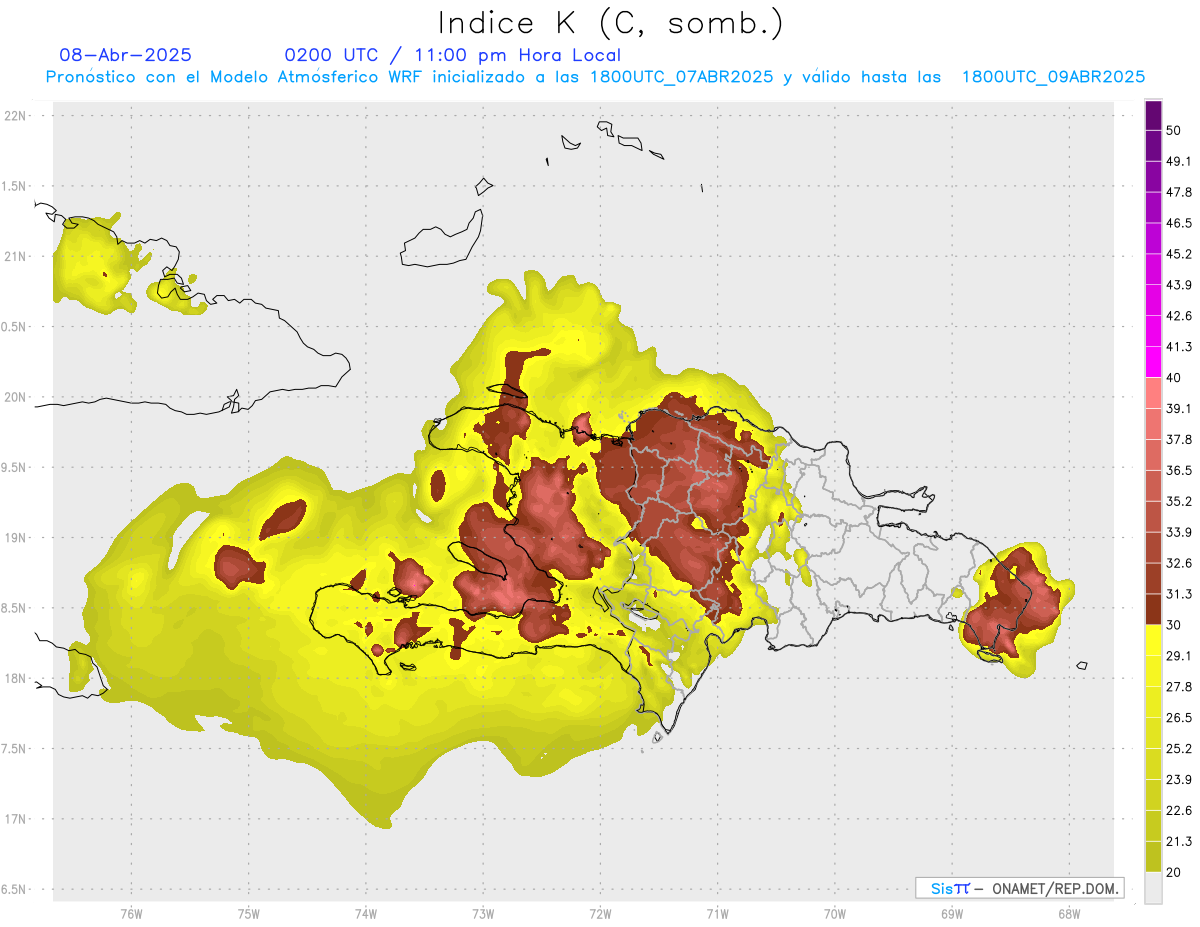Click the longitude label "75W"
This screenshot has width=1200, height=927.
249,914
